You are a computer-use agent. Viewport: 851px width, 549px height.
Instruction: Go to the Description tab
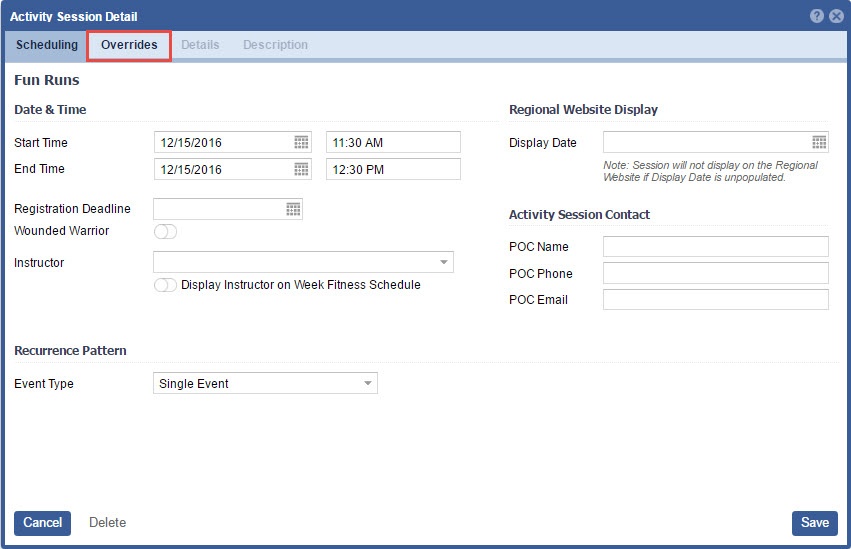point(275,45)
